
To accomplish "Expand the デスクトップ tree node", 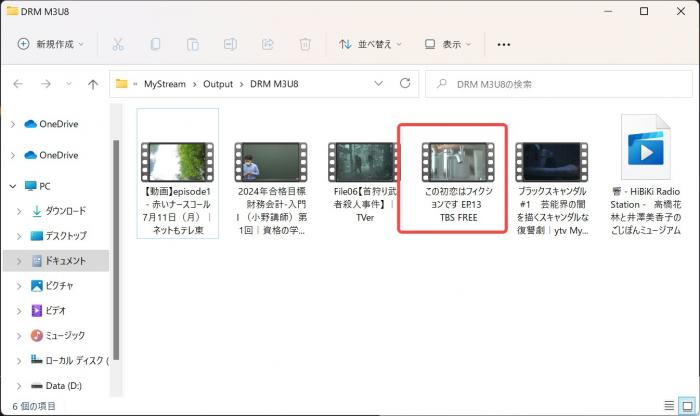I will click(19, 236).
